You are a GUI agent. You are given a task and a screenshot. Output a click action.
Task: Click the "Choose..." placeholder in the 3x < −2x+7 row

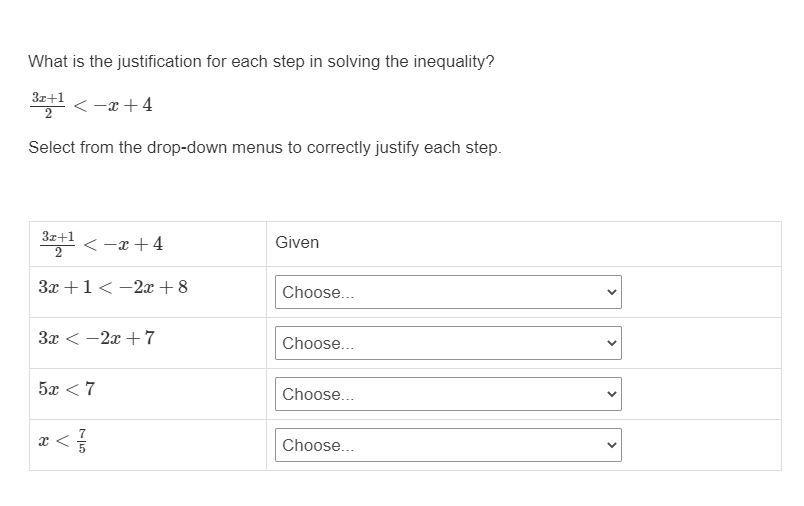pyautogui.click(x=318, y=343)
